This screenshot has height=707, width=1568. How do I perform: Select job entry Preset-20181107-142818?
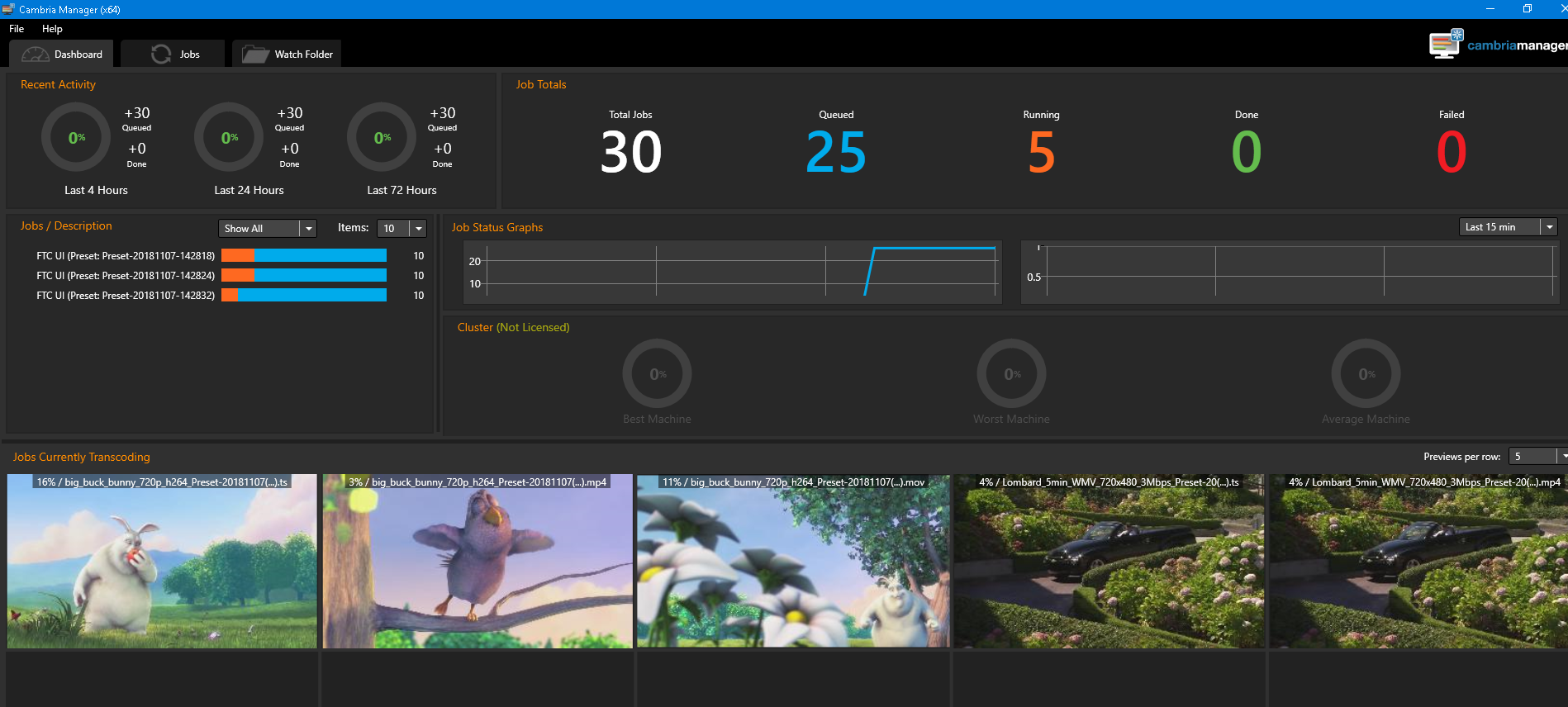click(126, 256)
